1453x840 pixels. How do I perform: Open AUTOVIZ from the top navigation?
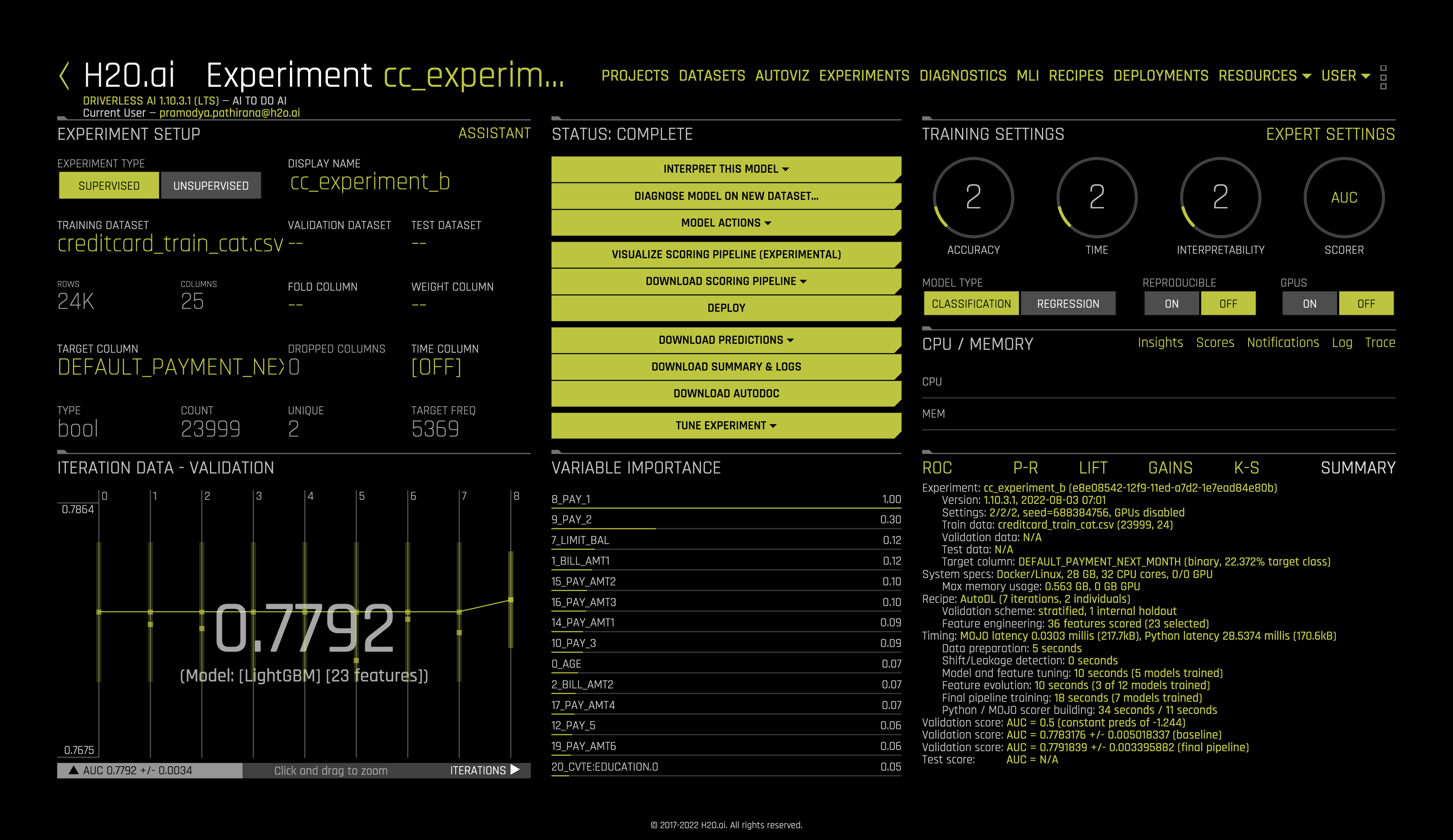[782, 75]
